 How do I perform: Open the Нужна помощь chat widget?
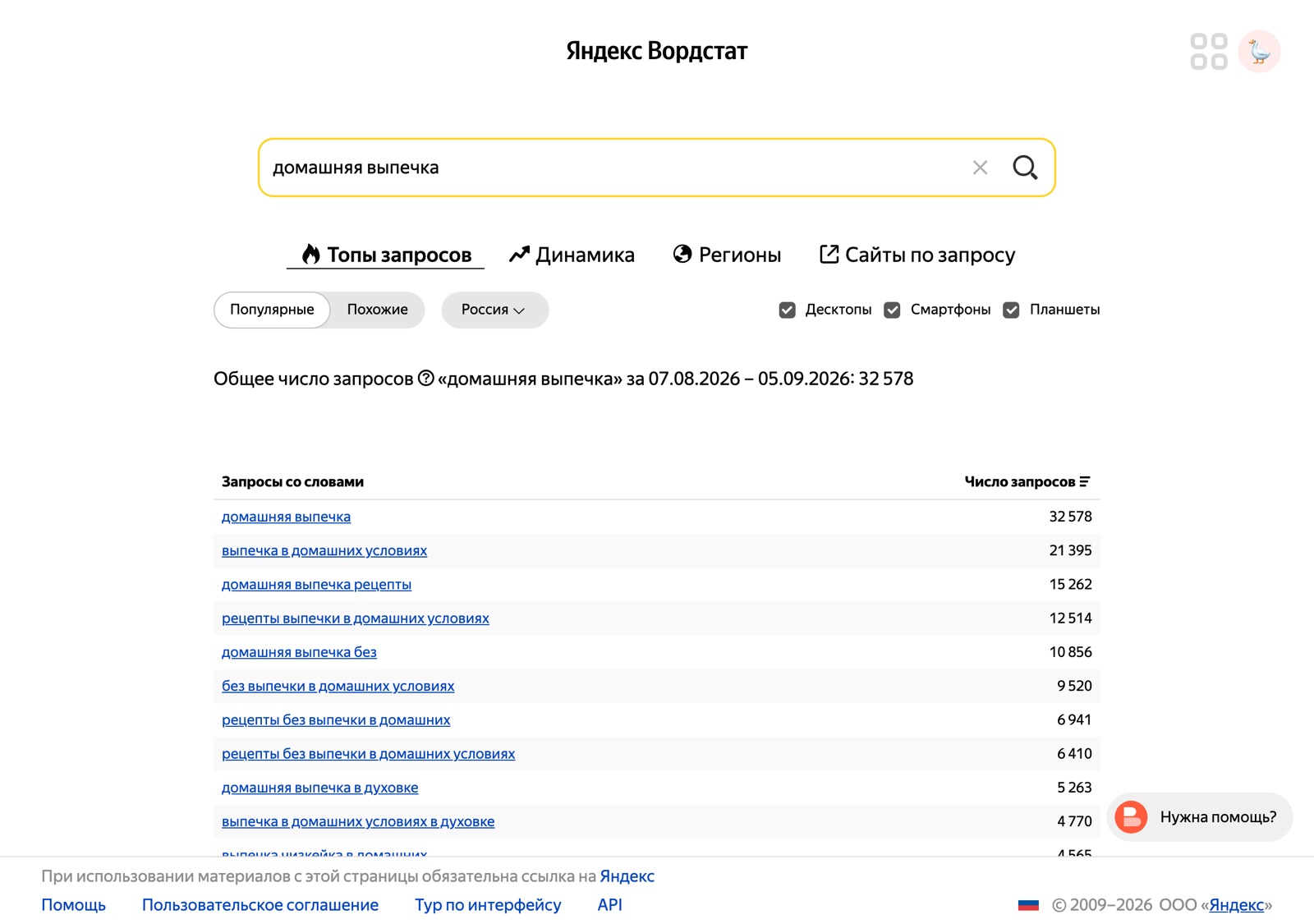click(x=1200, y=816)
